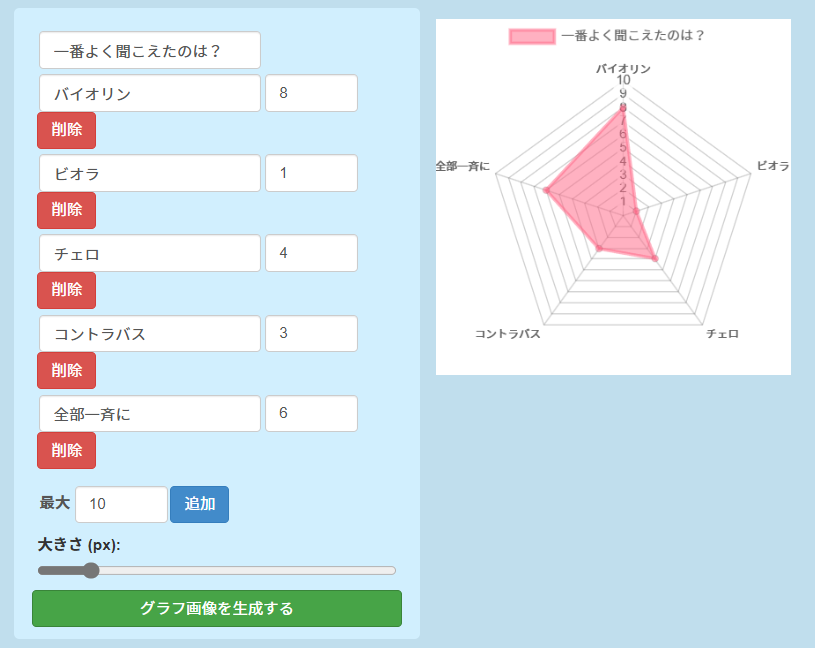Click the チェロ value field showing 4
This screenshot has width=815, height=648.
pyautogui.click(x=311, y=253)
